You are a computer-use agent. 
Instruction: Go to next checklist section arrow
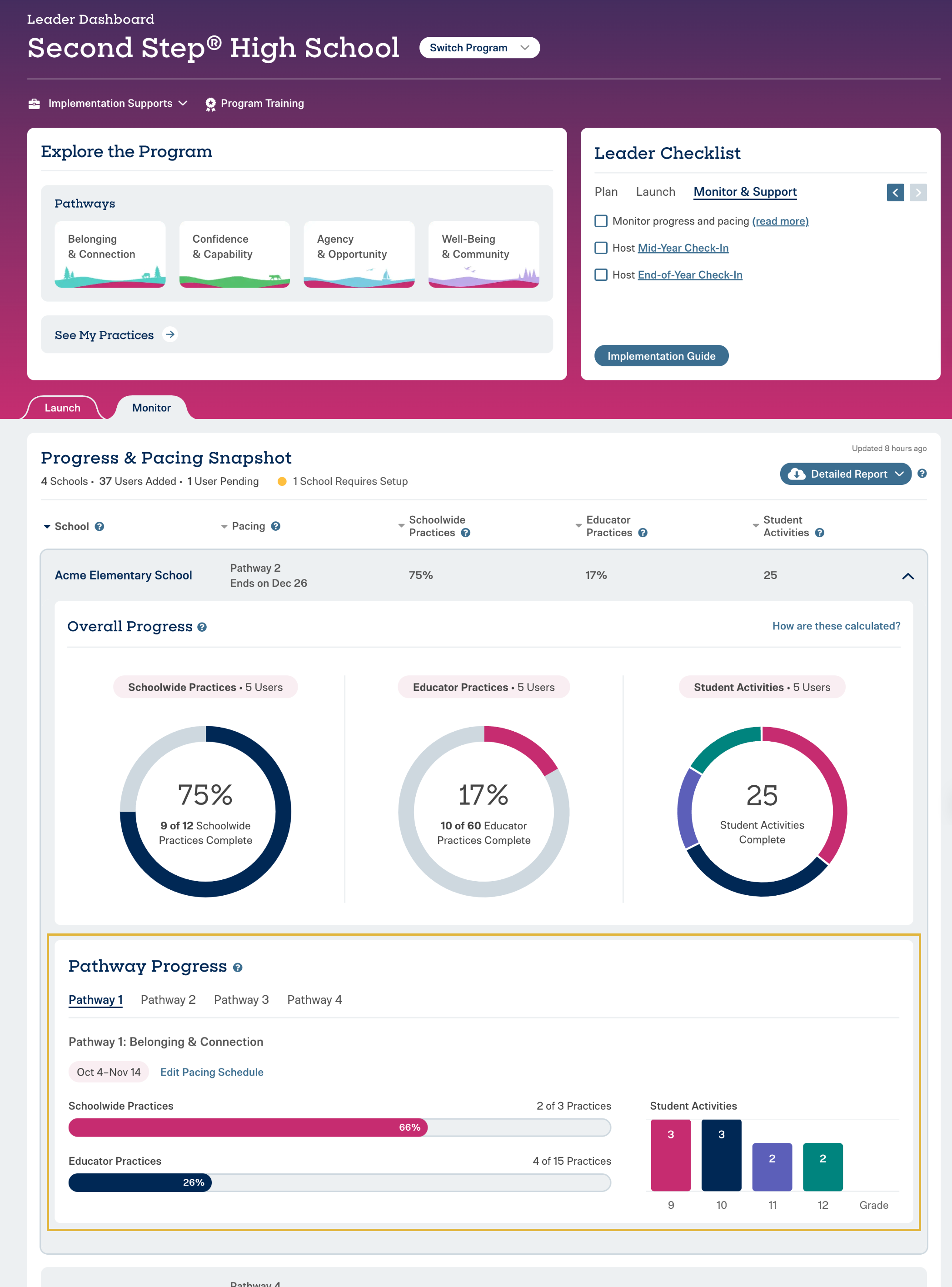click(918, 192)
